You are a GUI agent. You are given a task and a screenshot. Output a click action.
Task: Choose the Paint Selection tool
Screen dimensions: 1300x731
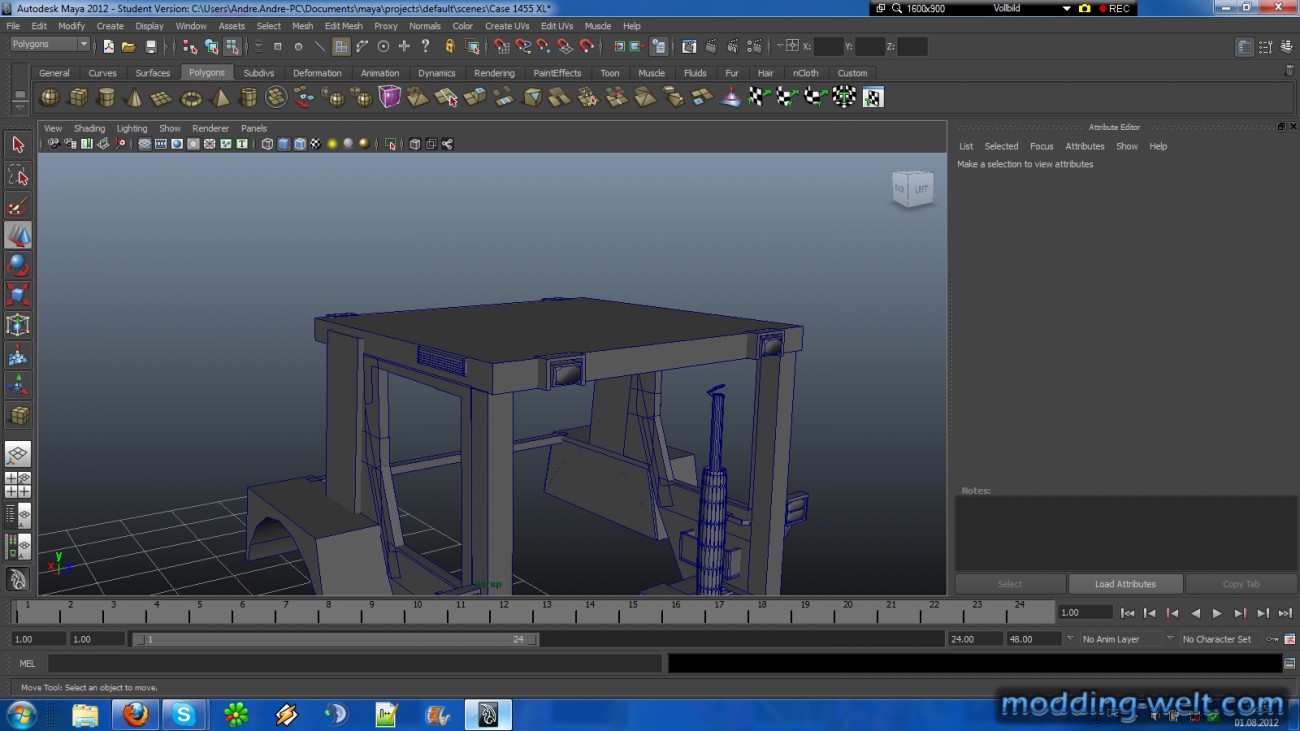(18, 205)
